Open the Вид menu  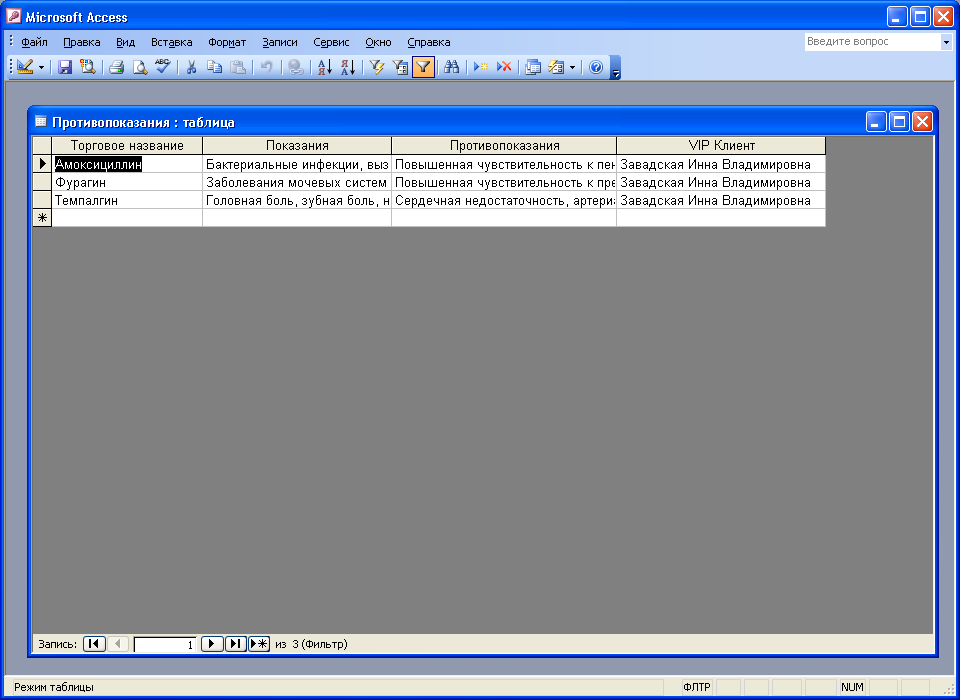pos(126,42)
